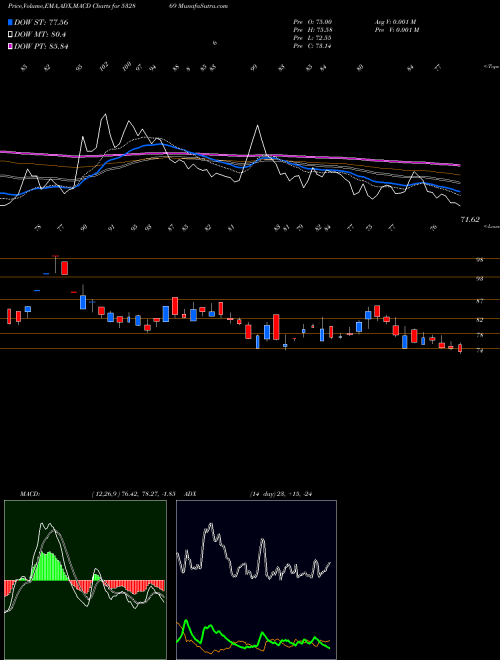
Task: Click inside the dark blue ADX chart panel
Action: [256, 580]
